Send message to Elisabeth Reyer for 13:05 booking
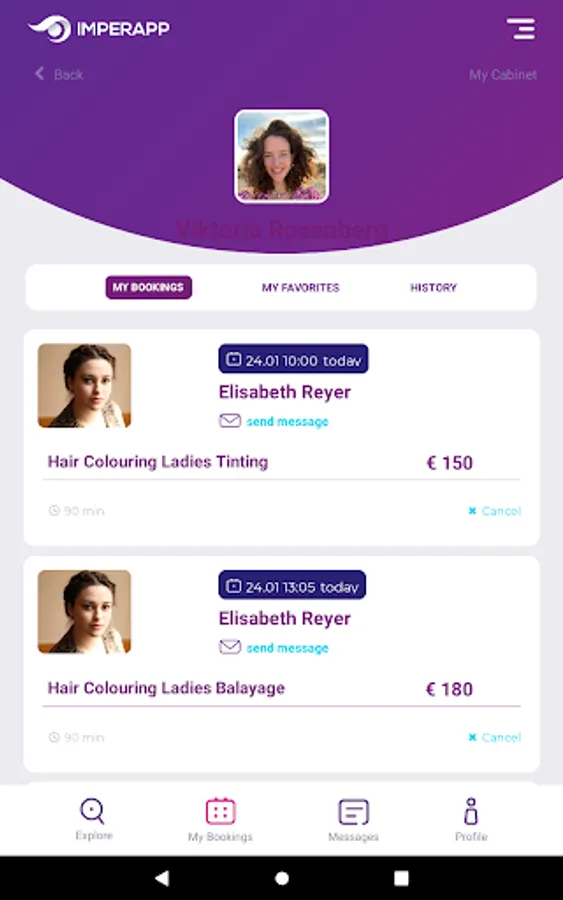The width and height of the screenshot is (563, 900). tap(288, 648)
